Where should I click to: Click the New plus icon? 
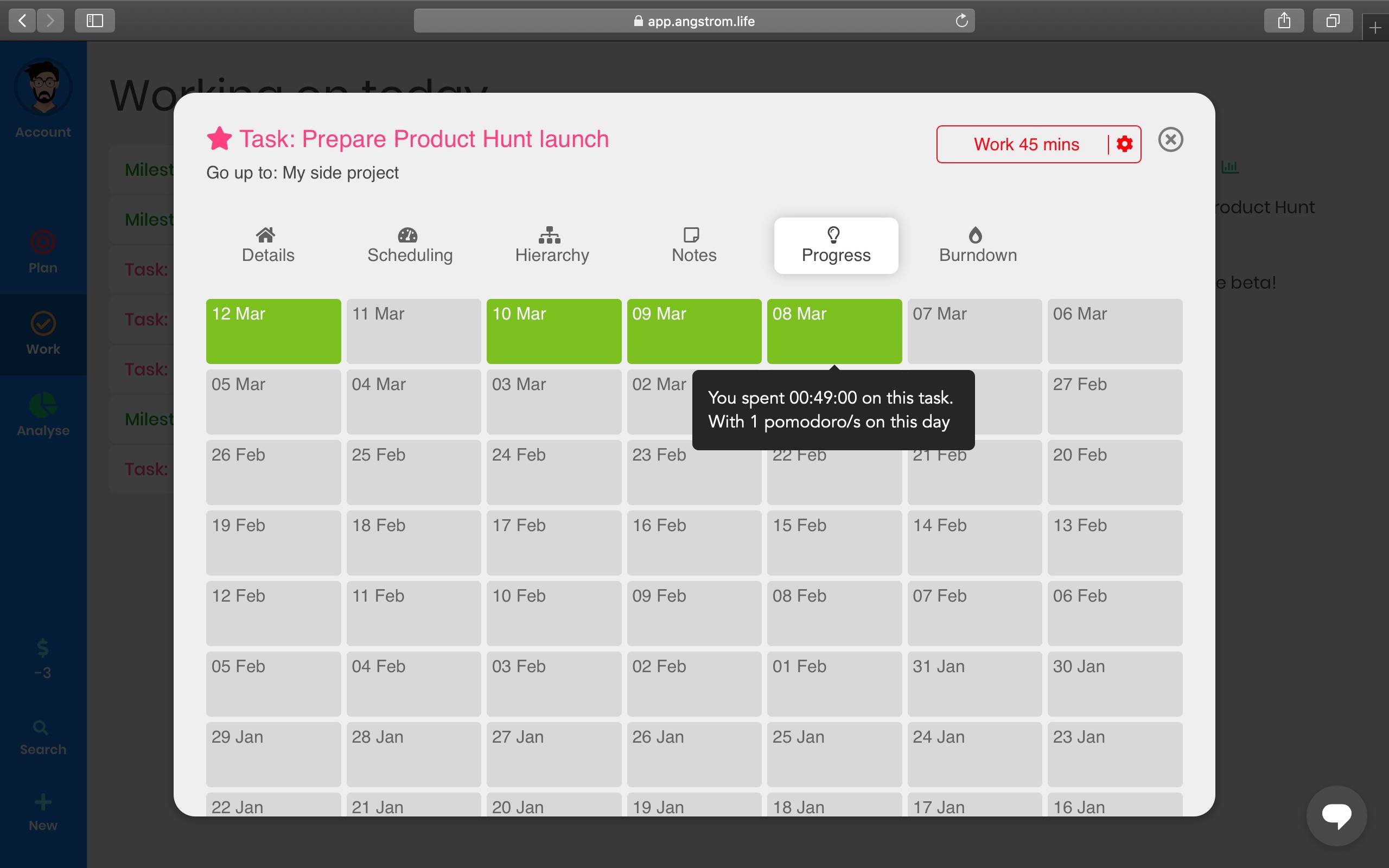point(43,812)
